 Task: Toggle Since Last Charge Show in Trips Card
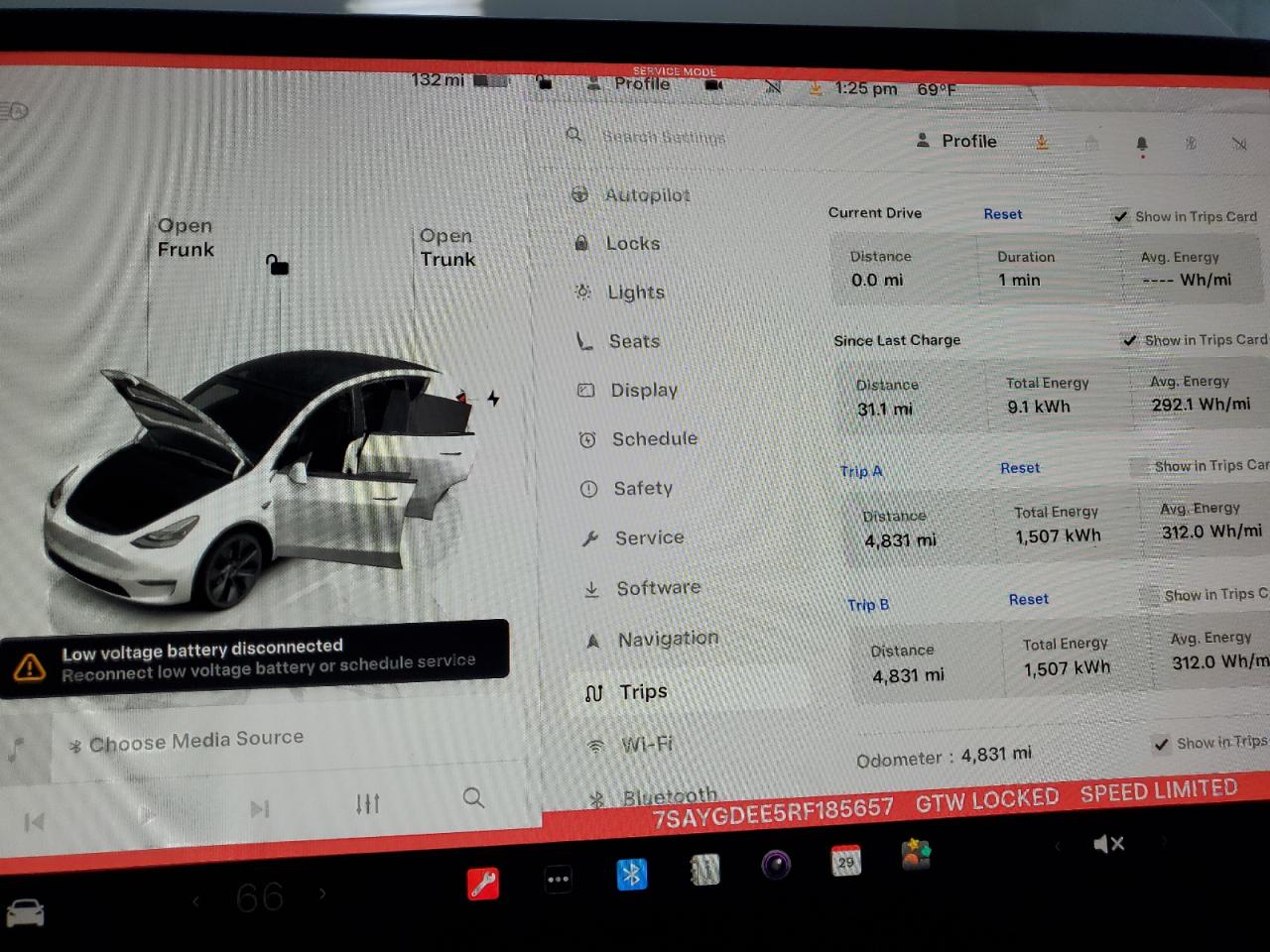1130,340
